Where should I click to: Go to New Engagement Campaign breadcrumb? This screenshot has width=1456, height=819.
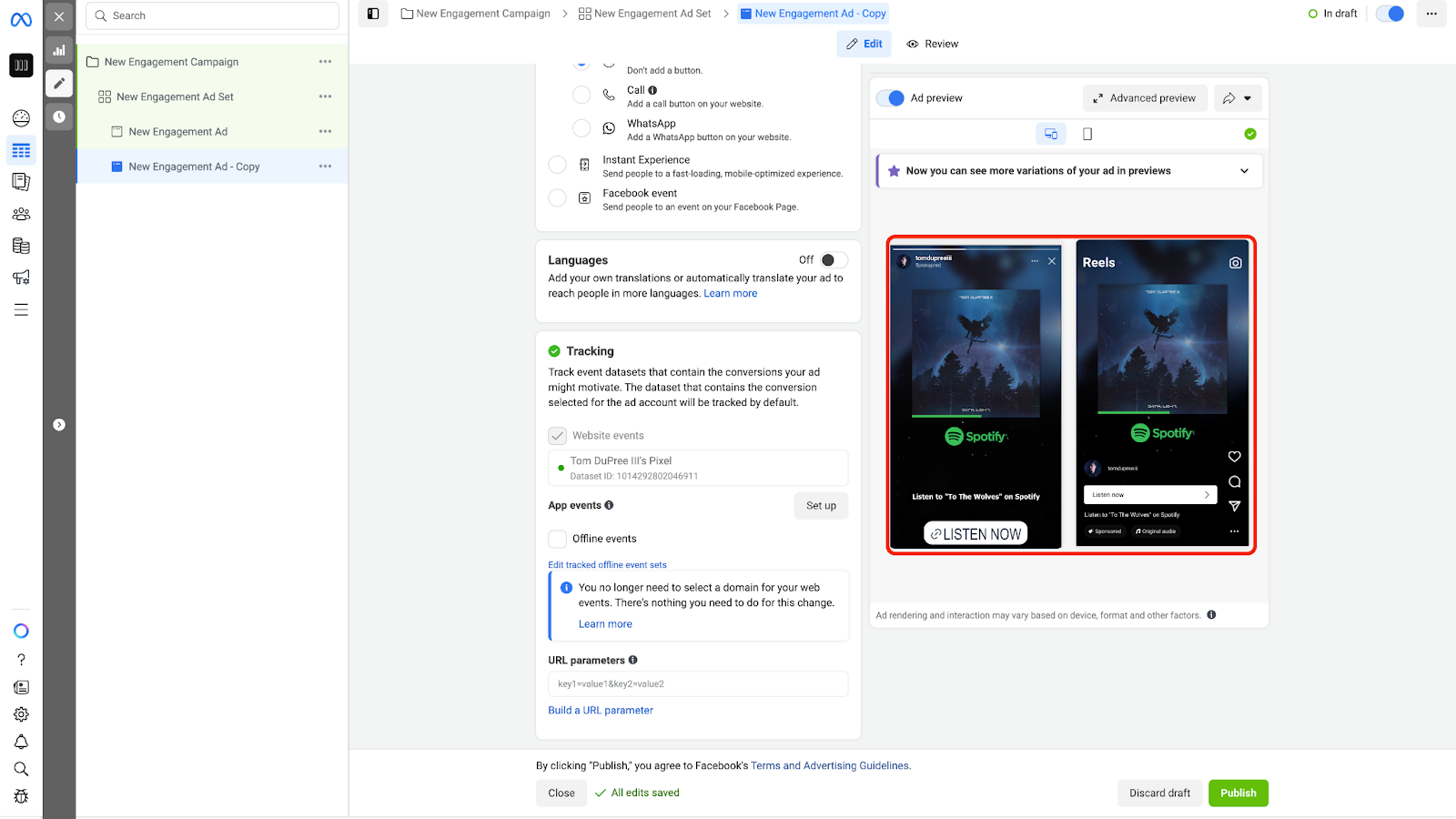click(x=475, y=14)
